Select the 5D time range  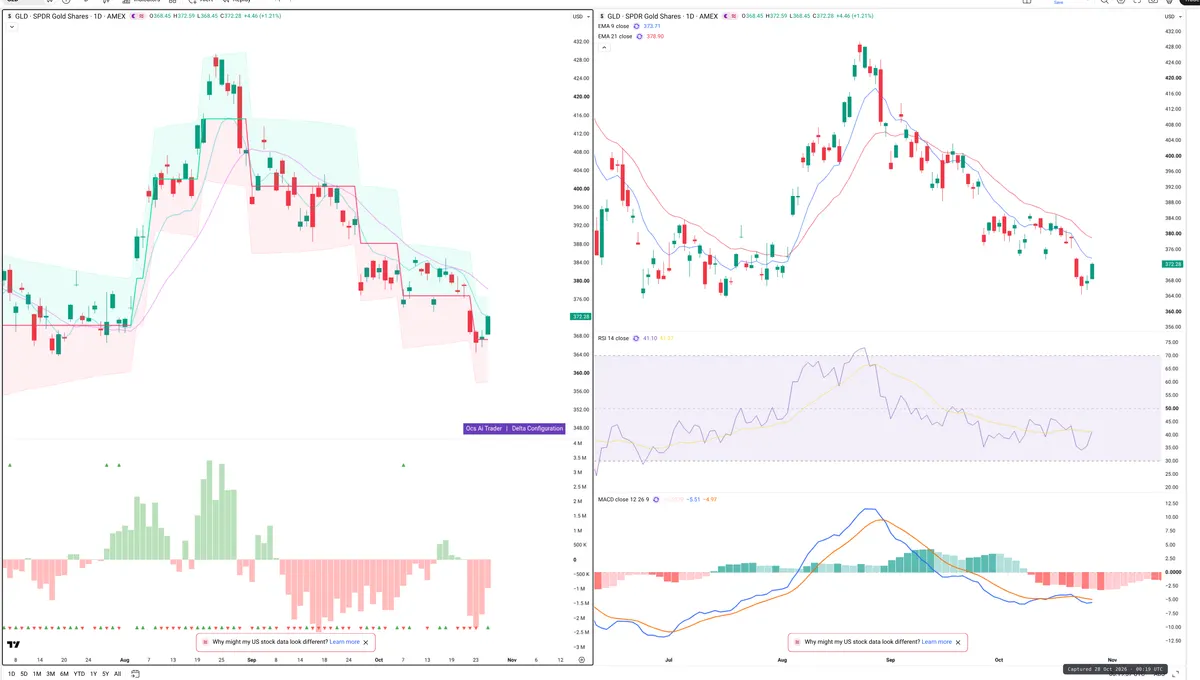click(24, 674)
